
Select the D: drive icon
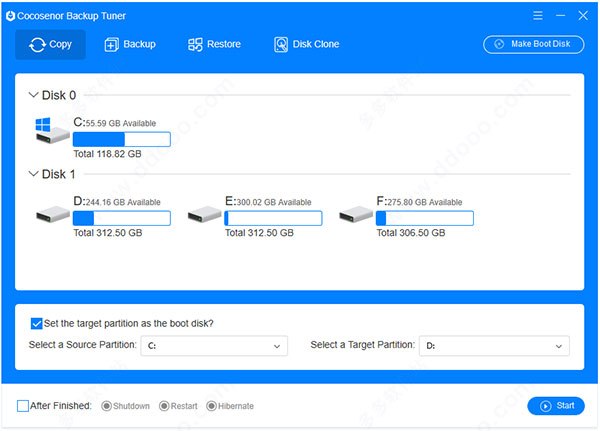click(52, 214)
